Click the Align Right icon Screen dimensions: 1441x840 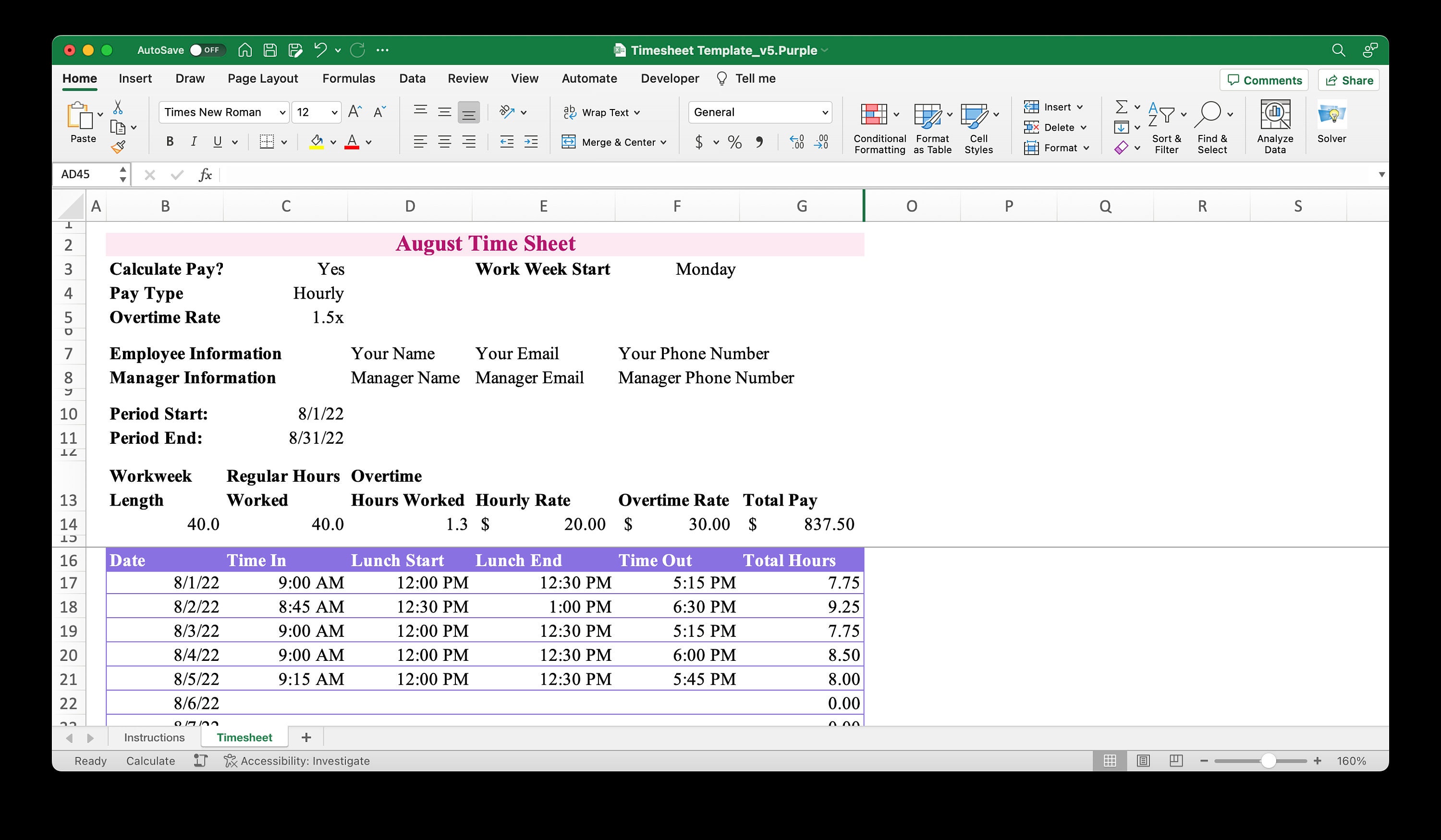(468, 142)
